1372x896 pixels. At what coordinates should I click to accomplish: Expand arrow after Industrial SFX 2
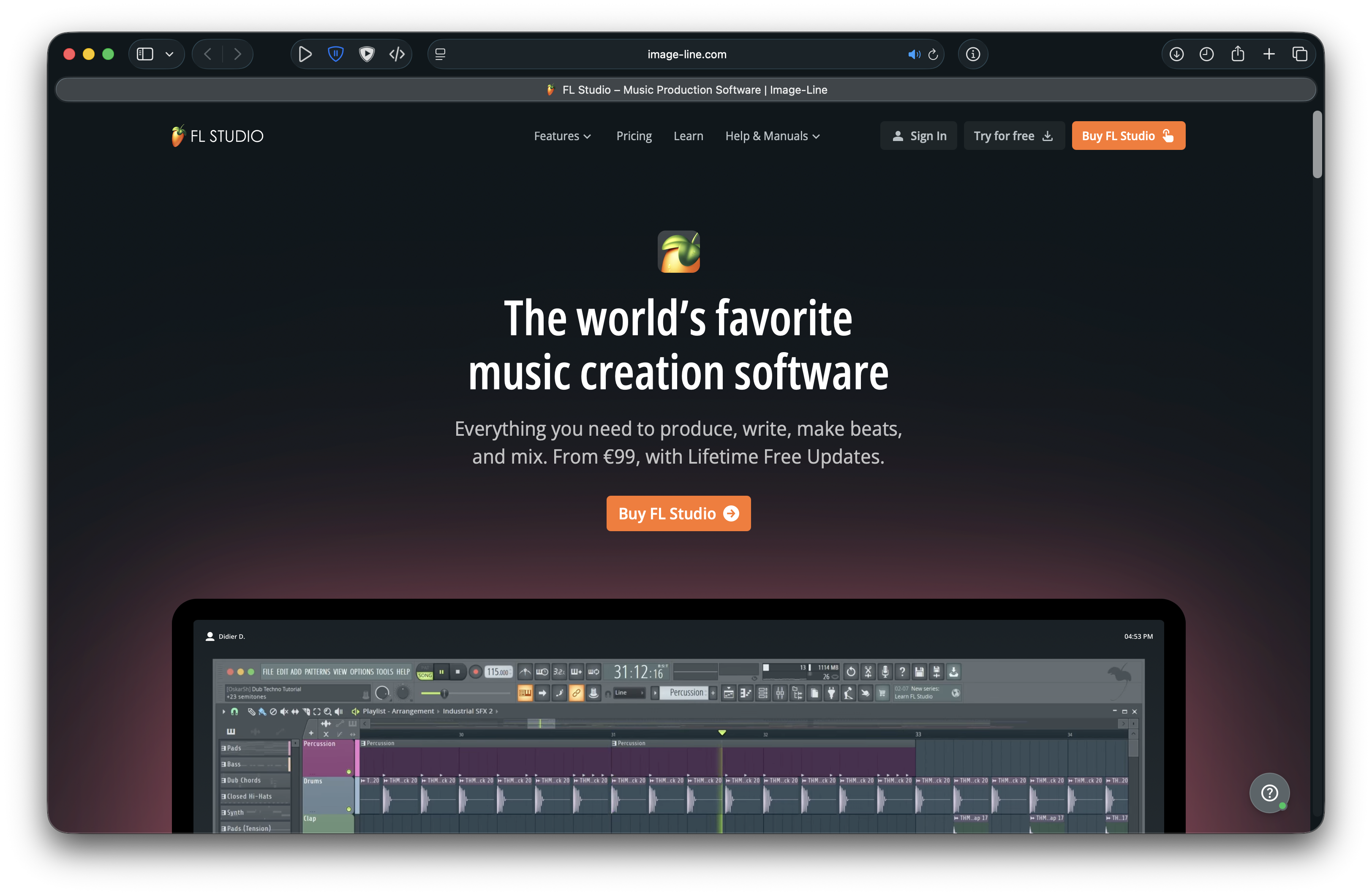(x=497, y=711)
